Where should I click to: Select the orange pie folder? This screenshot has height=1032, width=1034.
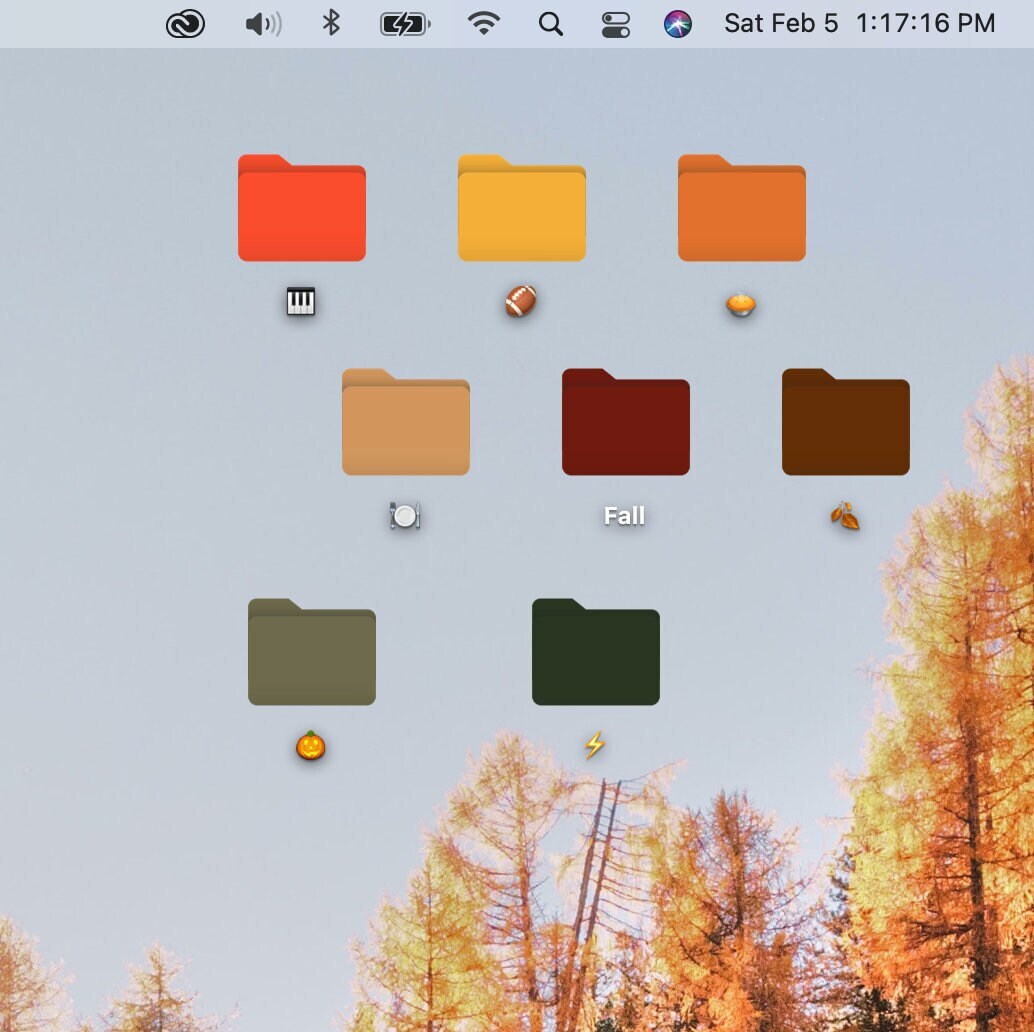[x=741, y=207]
